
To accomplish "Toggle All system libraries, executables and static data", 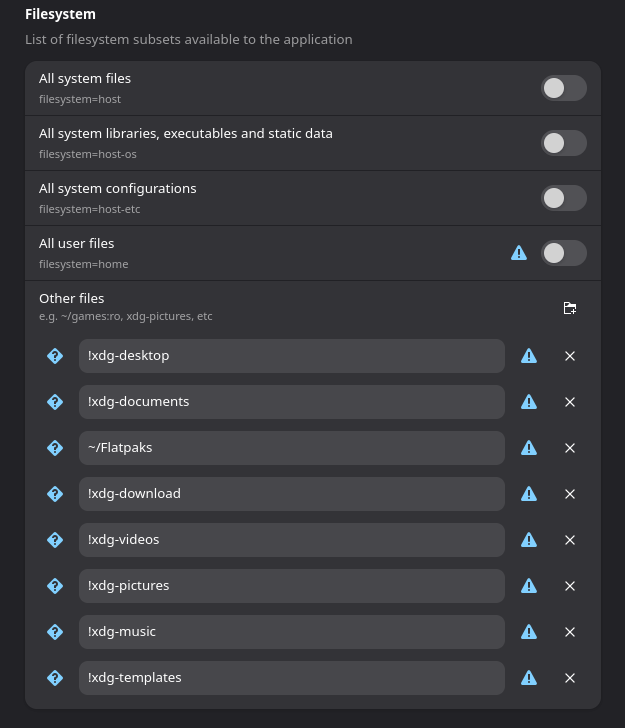I will pyautogui.click(x=564, y=143).
